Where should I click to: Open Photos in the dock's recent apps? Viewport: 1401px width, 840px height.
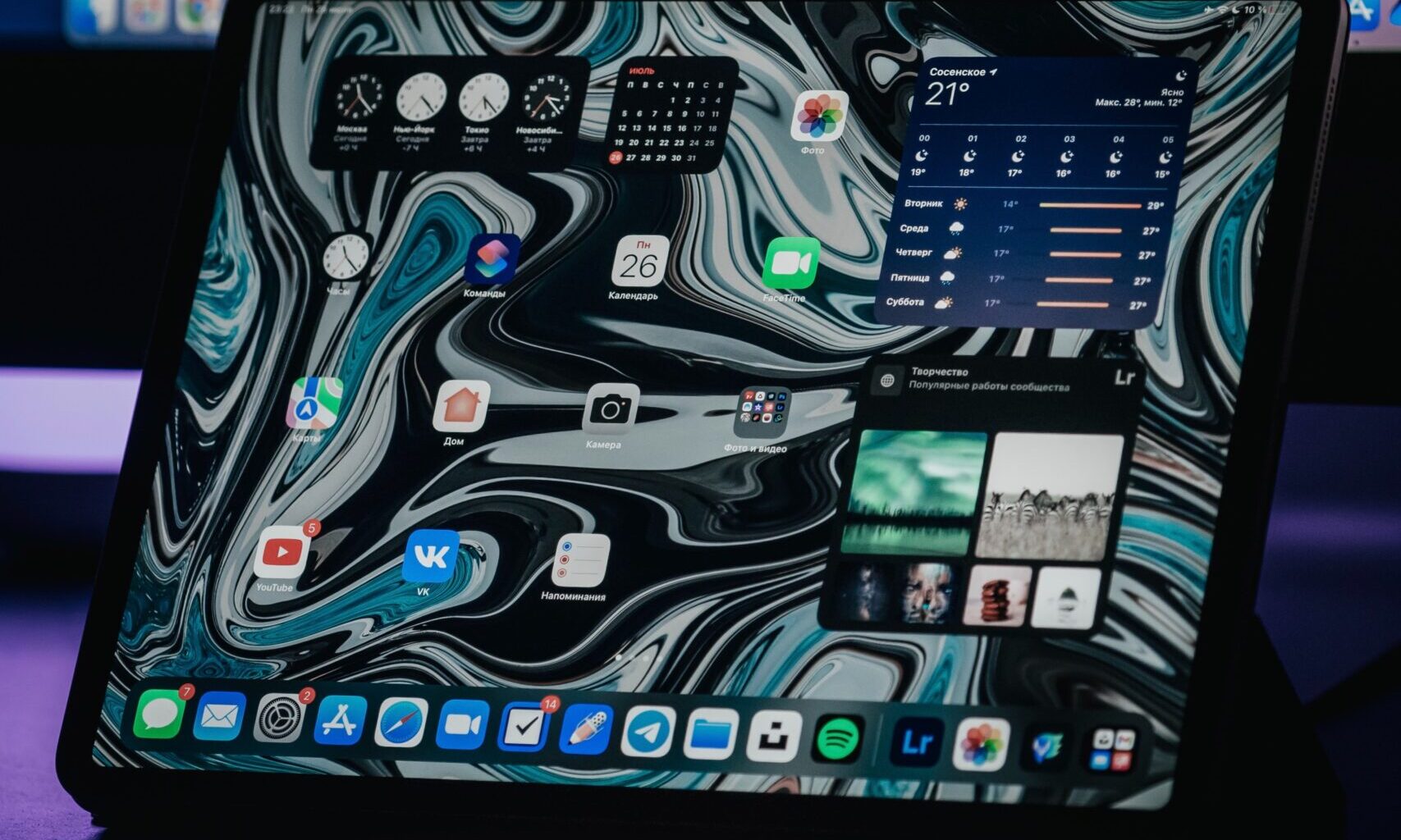pyautogui.click(x=982, y=746)
